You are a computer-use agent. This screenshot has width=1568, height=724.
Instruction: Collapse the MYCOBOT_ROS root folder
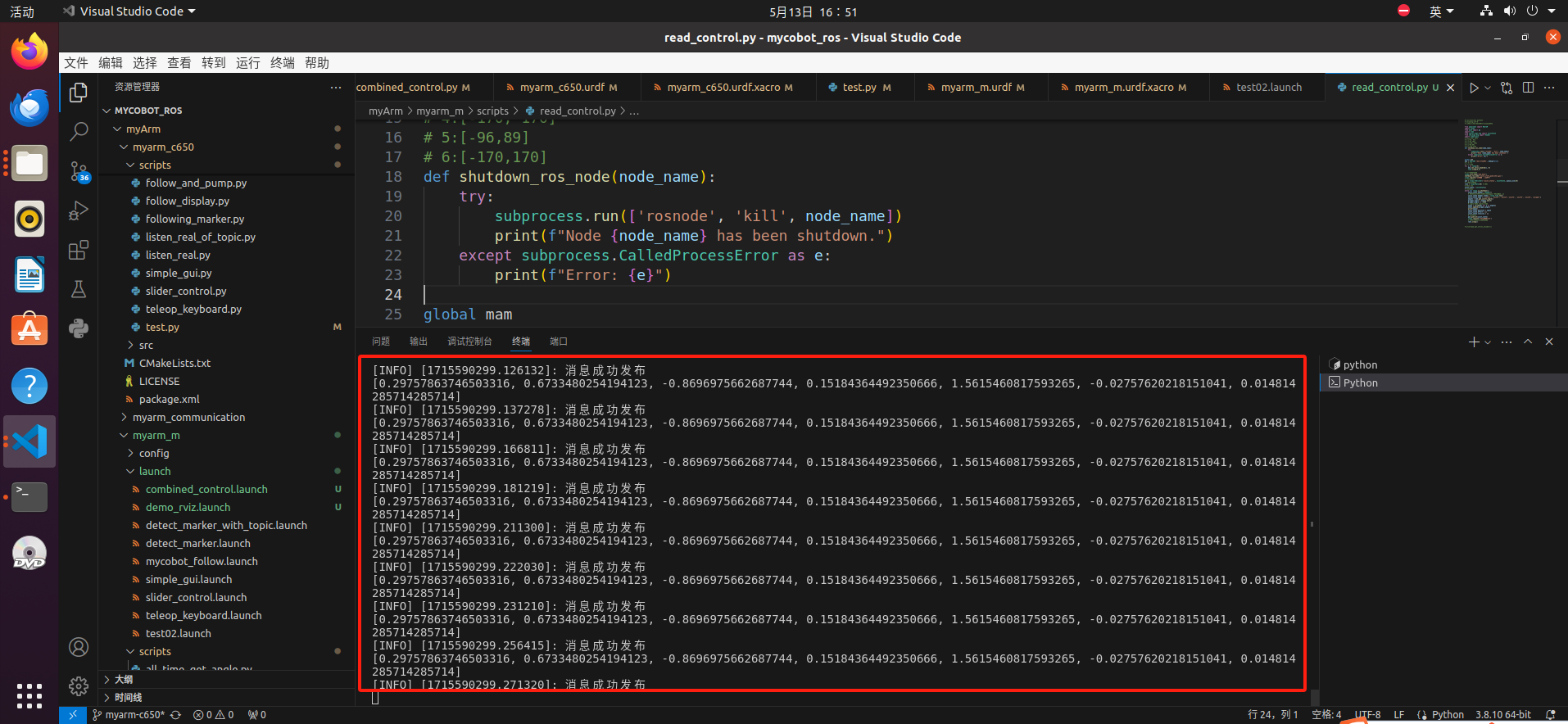(x=226, y=111)
